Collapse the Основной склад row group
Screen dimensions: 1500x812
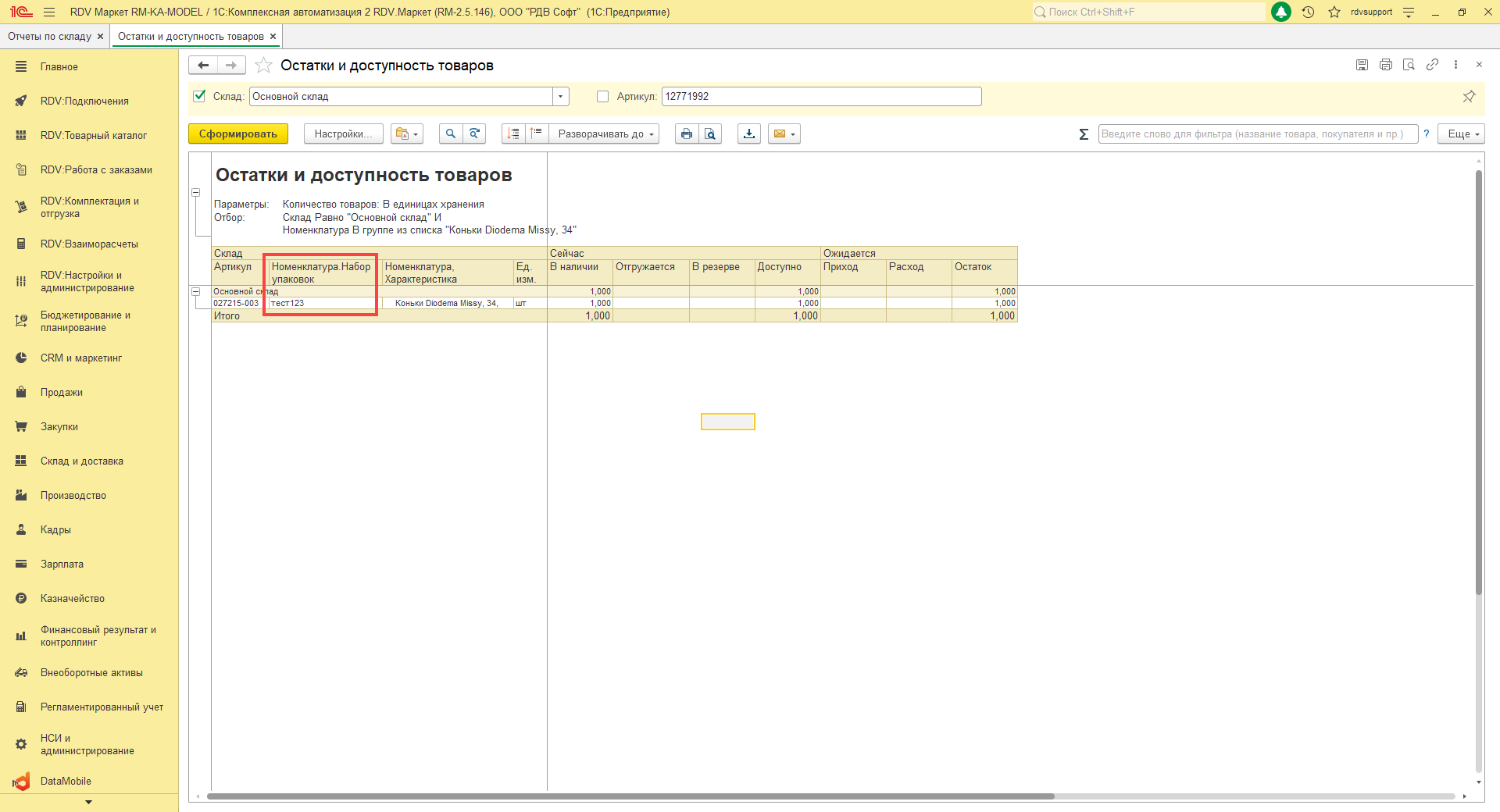tap(196, 291)
